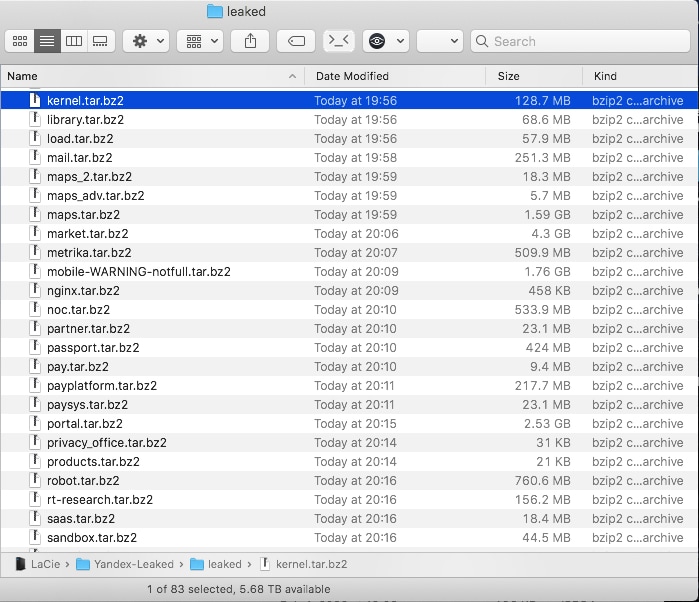Click archive icon of portal.tar.bz2
This screenshot has height=602, width=699.
click(x=35, y=423)
